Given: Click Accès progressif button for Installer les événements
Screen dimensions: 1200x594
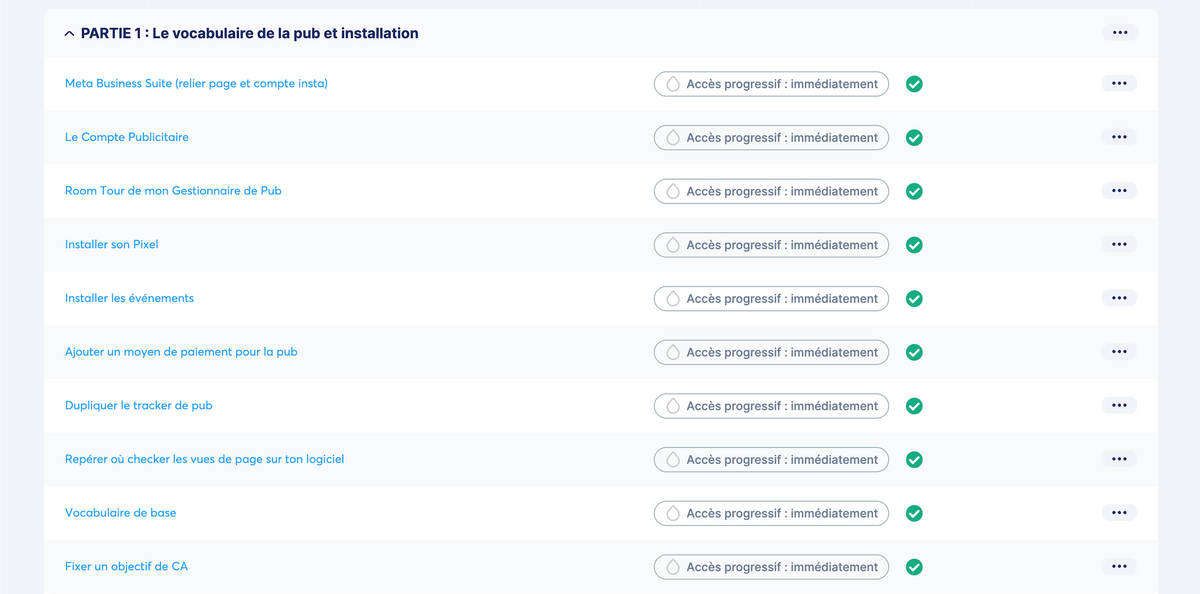Looking at the screenshot, I should point(771,299).
